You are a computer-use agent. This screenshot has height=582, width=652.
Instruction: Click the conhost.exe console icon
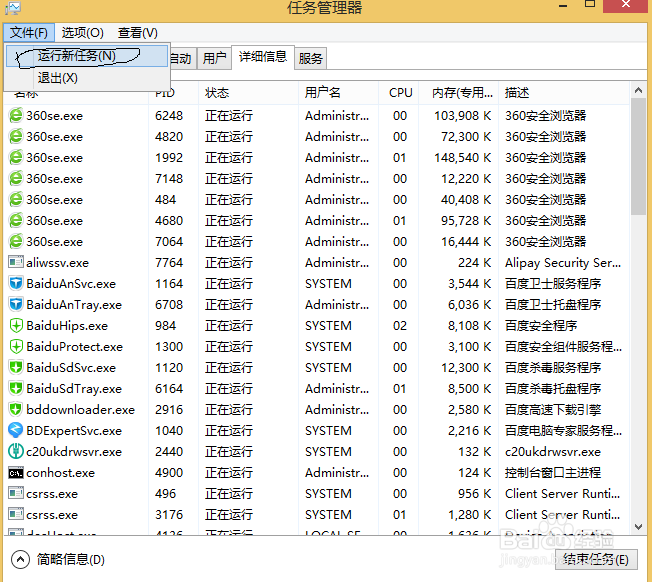16,473
